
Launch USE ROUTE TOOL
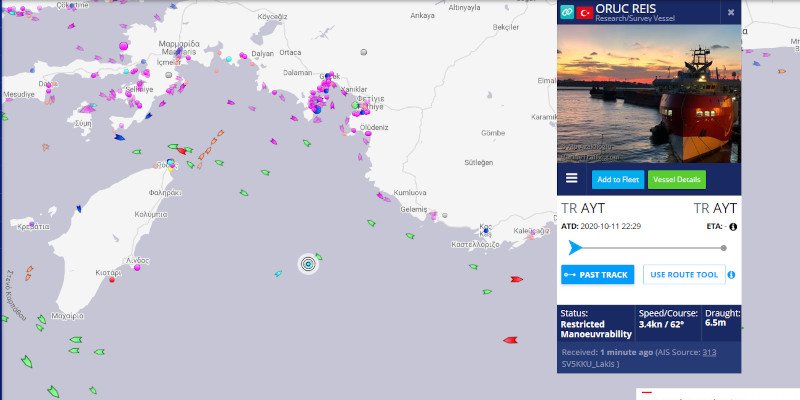(x=684, y=274)
